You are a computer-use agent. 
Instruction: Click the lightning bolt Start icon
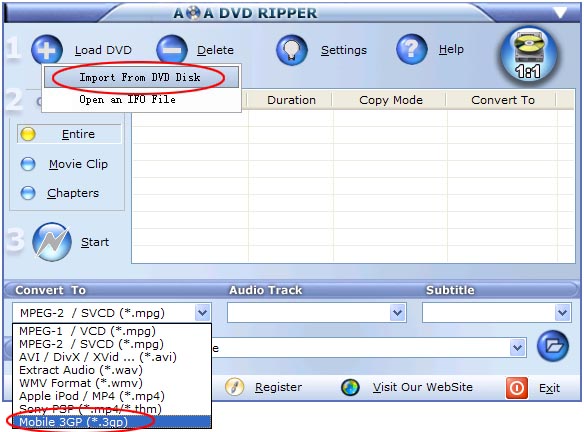(x=52, y=242)
